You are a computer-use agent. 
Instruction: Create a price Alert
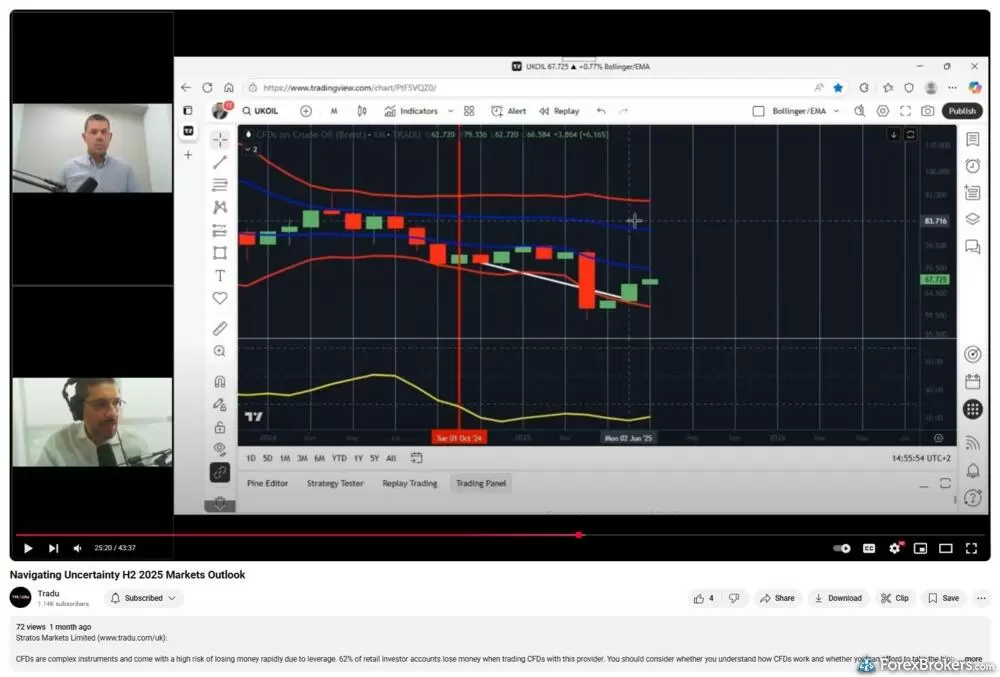pyautogui.click(x=509, y=111)
